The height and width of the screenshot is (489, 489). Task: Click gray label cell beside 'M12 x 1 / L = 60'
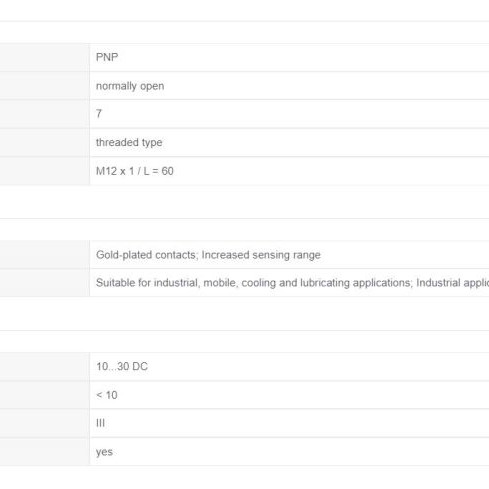coord(45,171)
